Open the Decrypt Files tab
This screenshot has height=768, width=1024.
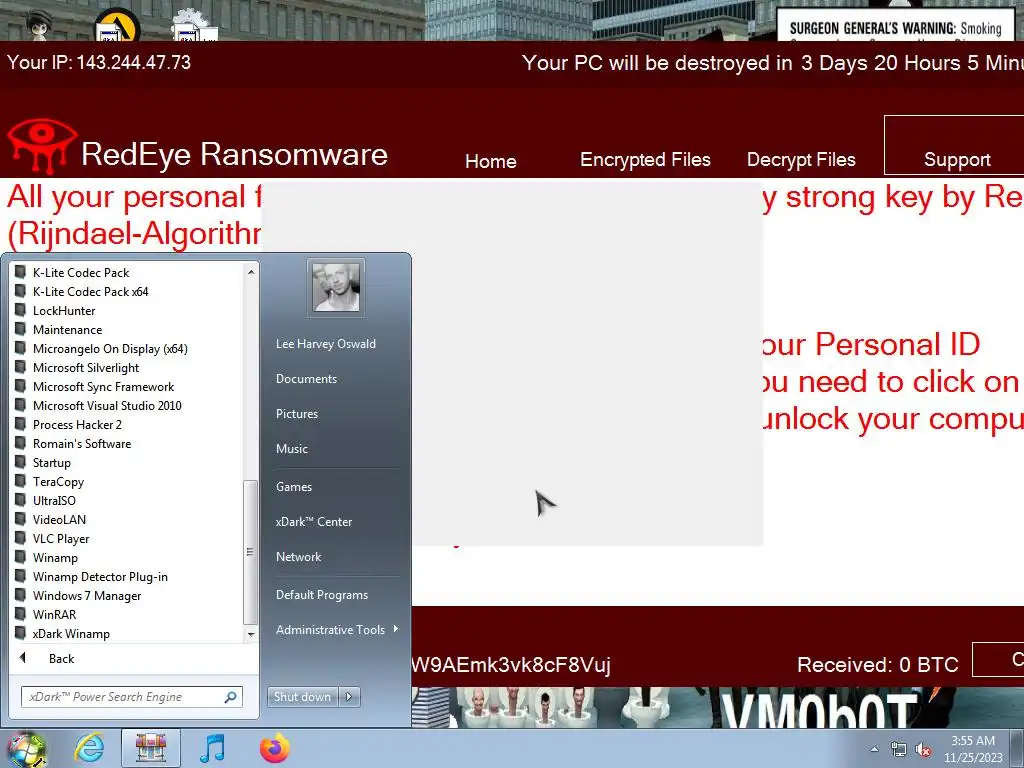click(x=801, y=159)
